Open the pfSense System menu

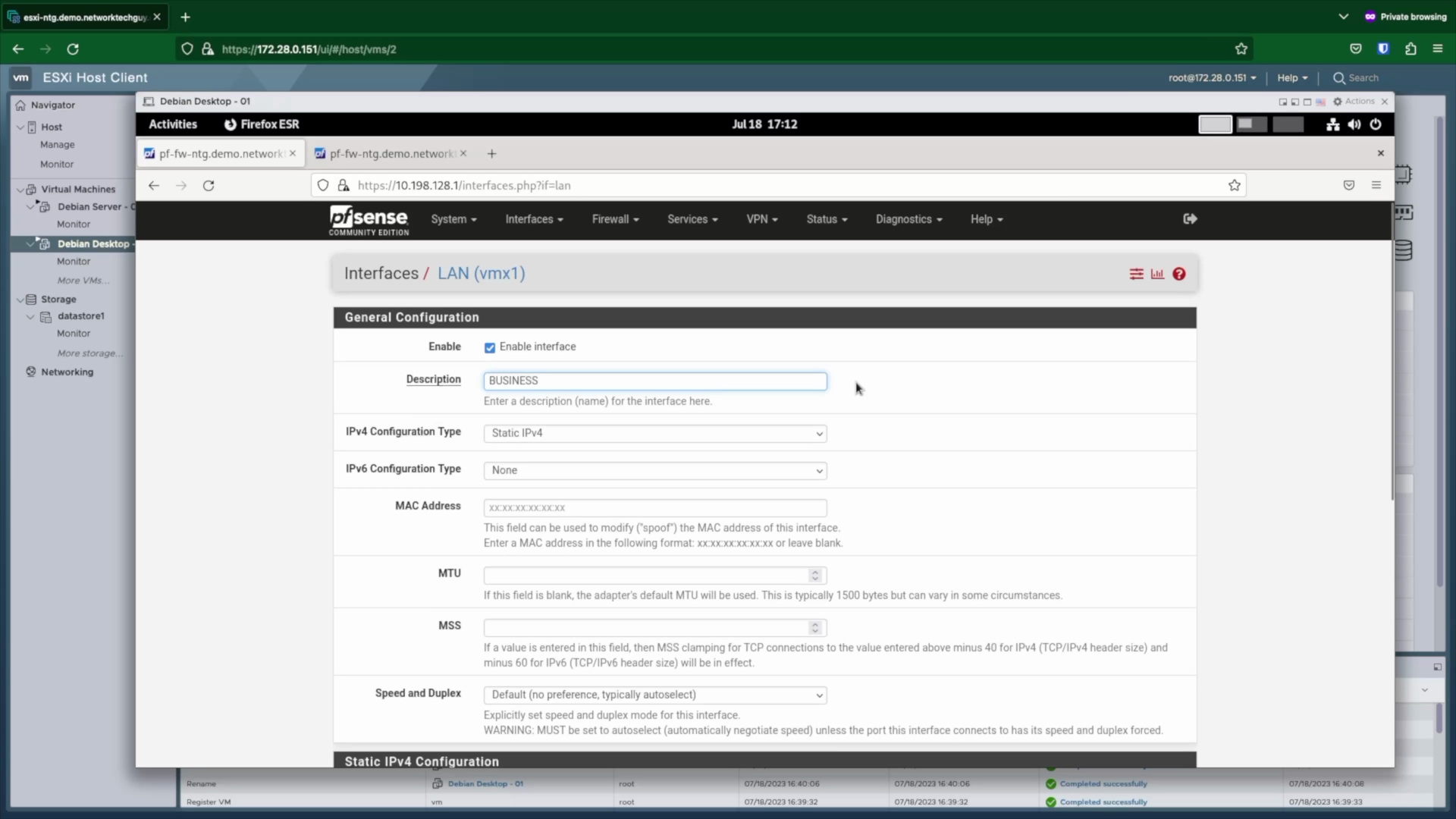pyautogui.click(x=453, y=219)
